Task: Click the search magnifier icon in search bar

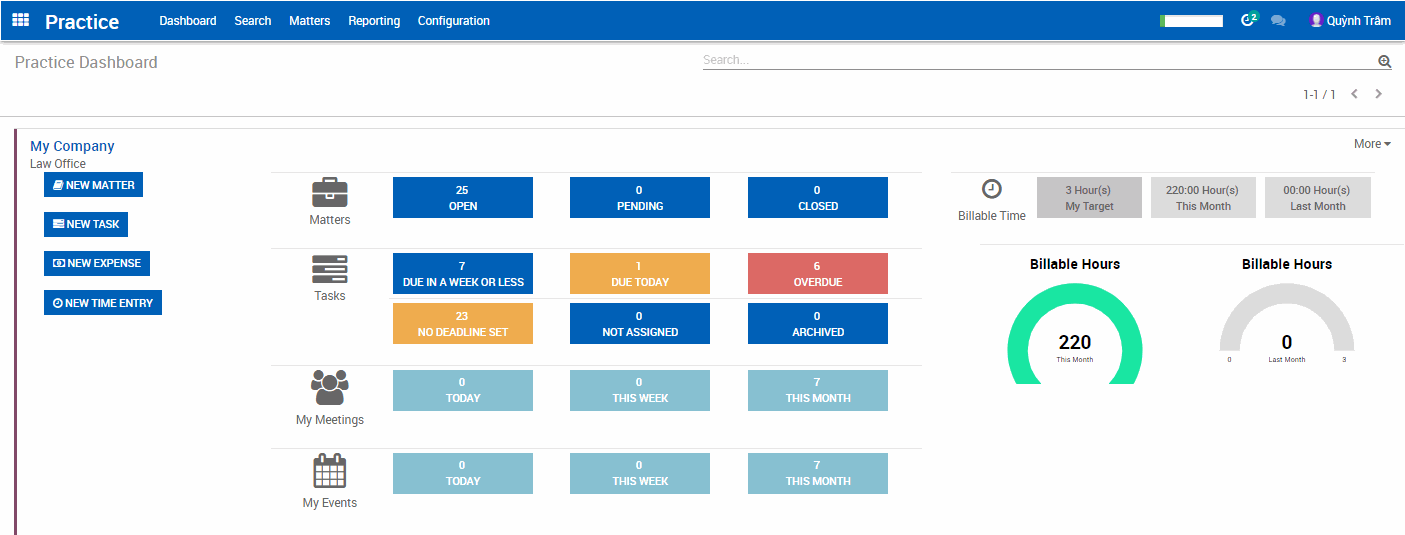Action: (x=1384, y=61)
